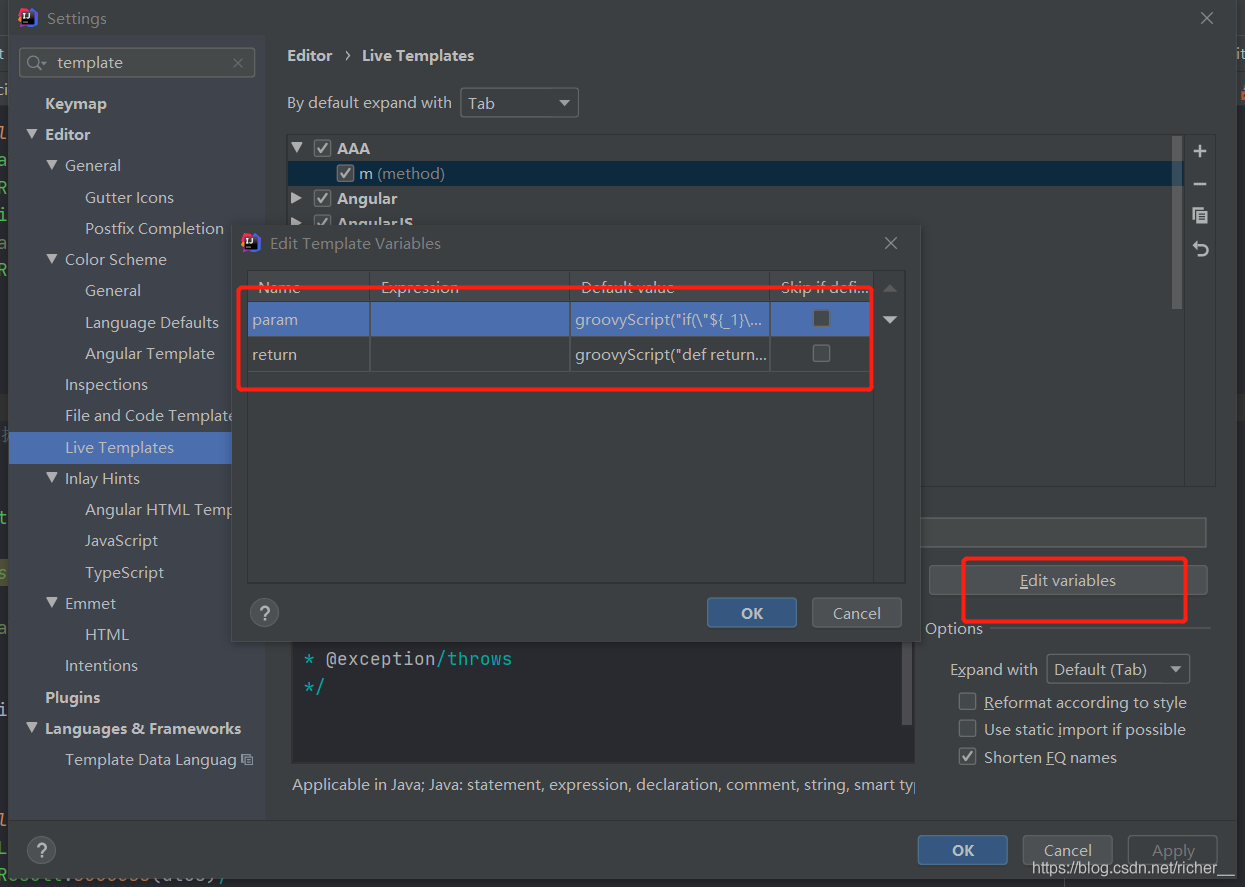Screen dimensions: 1245x887
Task: Open Intentions settings page
Action: coord(101,666)
